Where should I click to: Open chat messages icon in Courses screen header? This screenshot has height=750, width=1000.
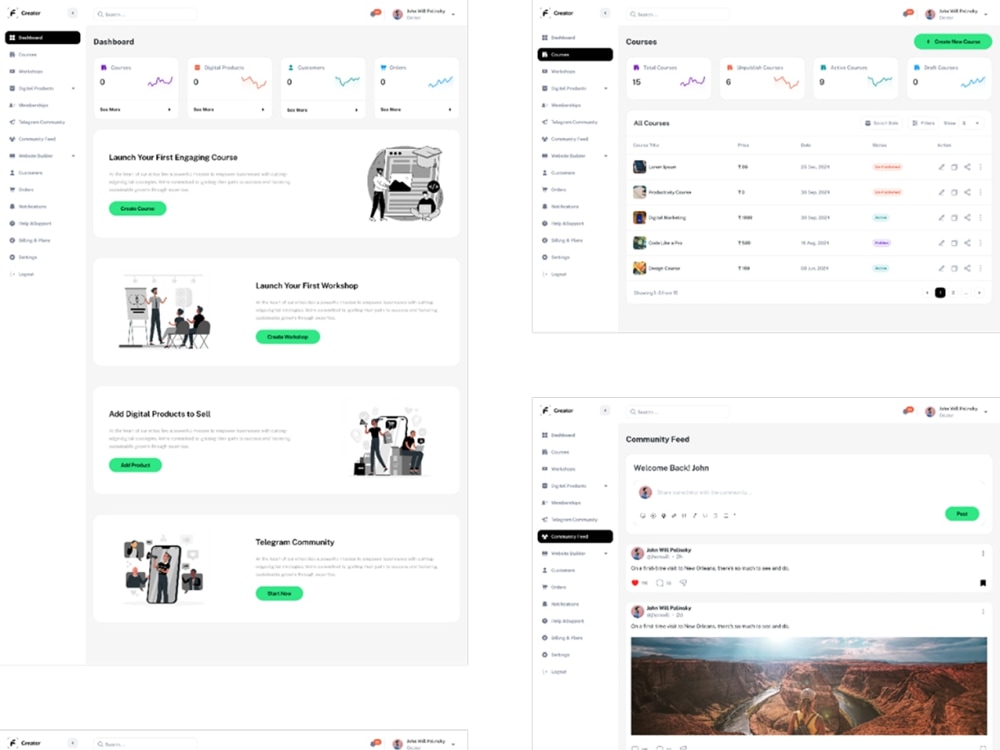(908, 13)
